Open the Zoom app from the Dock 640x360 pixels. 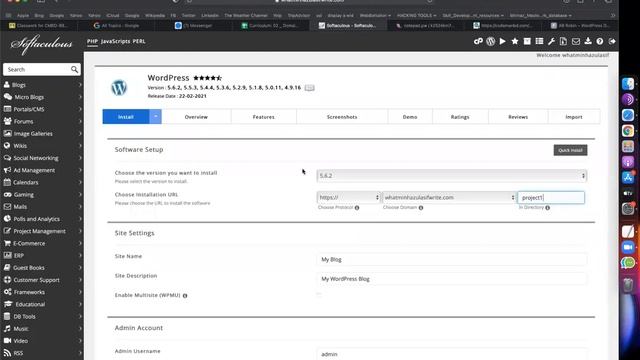tap(628, 247)
